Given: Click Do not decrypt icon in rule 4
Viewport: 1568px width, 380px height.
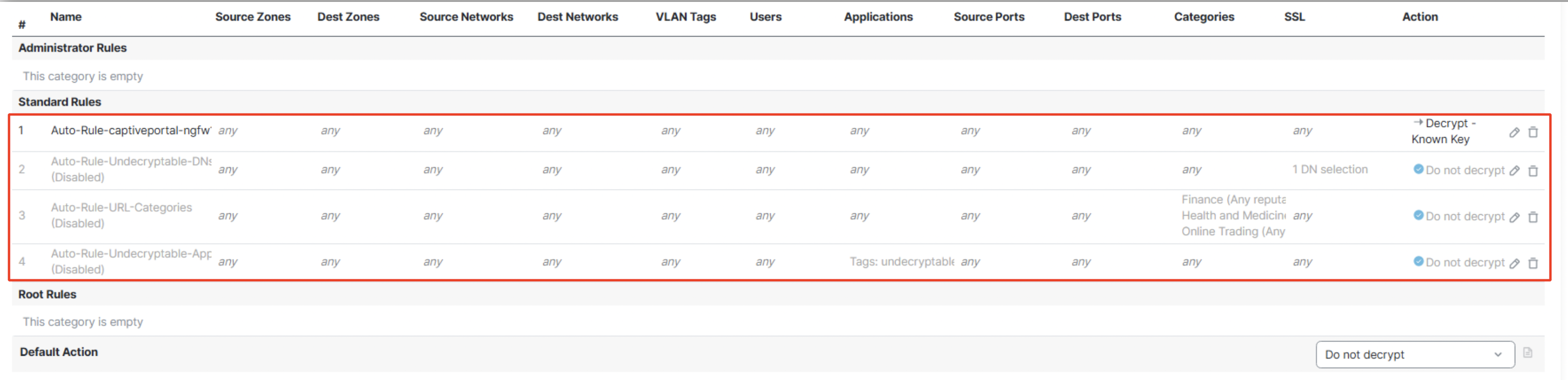Looking at the screenshot, I should 1418,261.
